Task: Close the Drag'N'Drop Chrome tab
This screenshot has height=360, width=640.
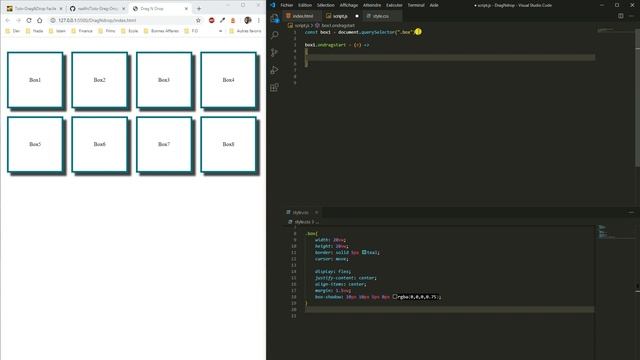Action: click(x=186, y=9)
